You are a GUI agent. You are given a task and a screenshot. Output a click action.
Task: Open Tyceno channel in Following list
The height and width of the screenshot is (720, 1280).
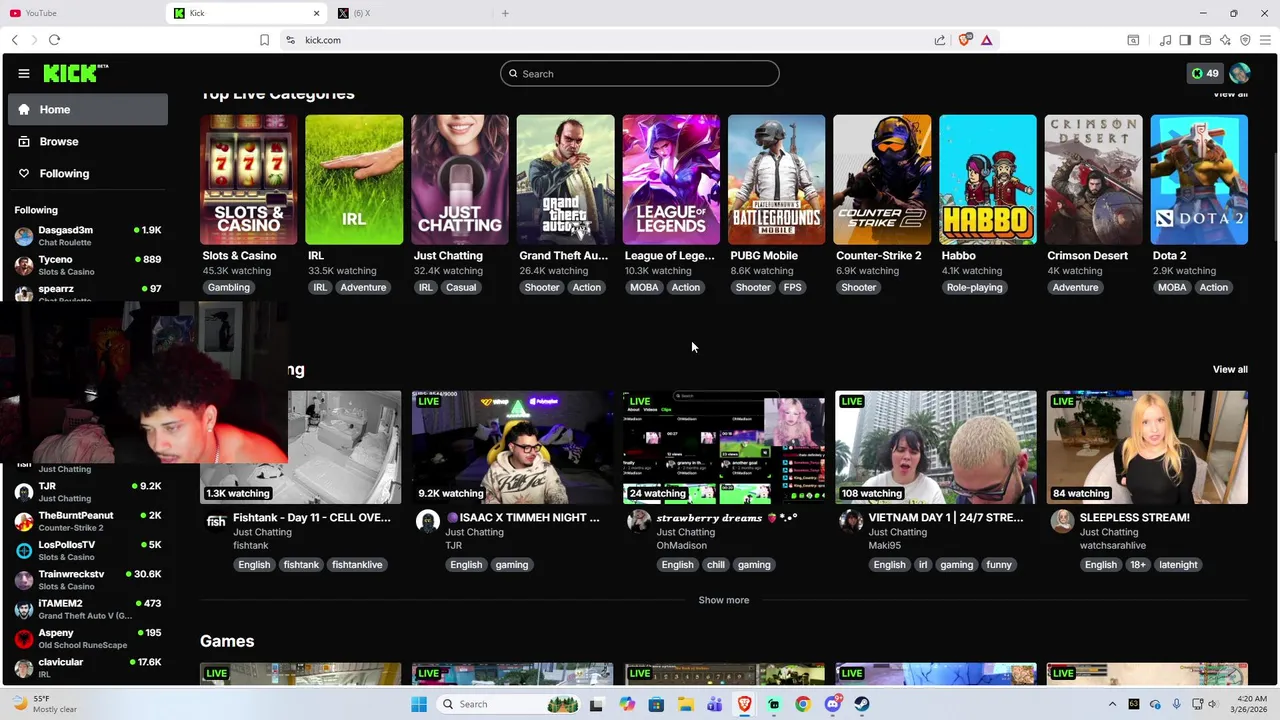click(88, 265)
